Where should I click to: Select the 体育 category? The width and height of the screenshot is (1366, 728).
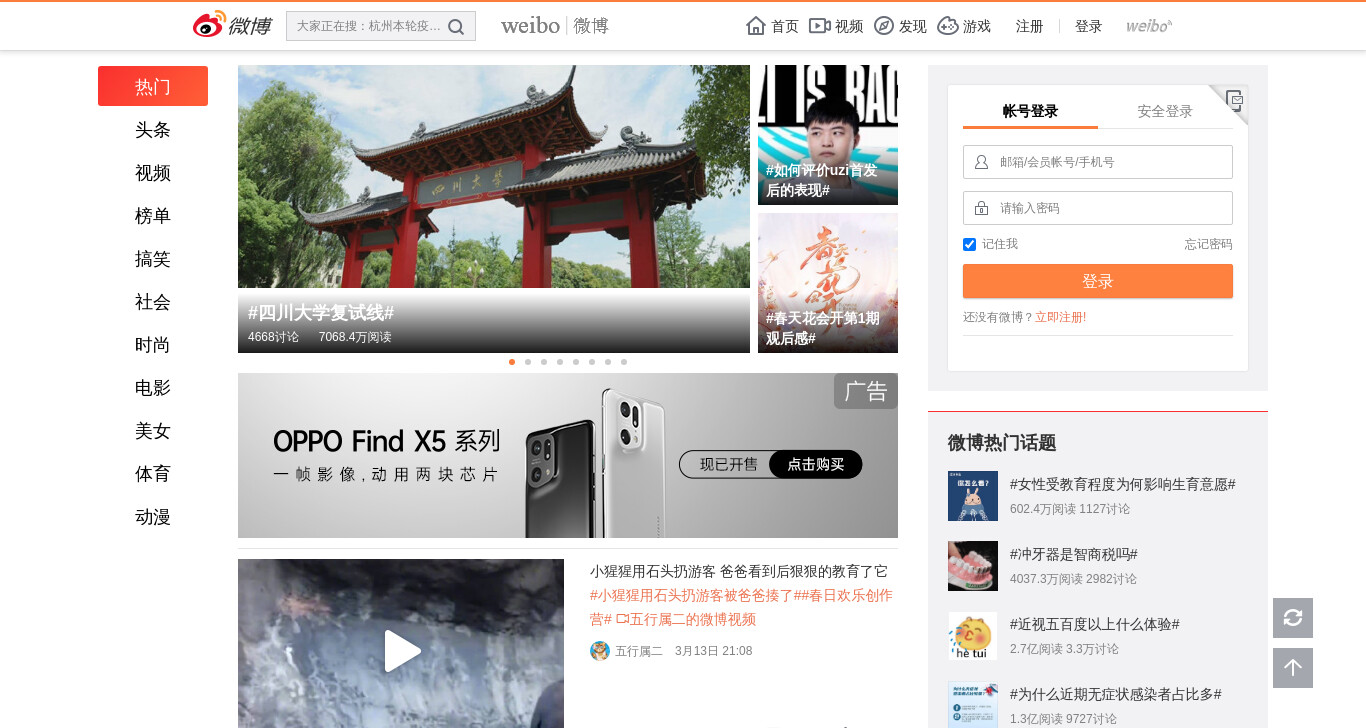tap(153, 474)
